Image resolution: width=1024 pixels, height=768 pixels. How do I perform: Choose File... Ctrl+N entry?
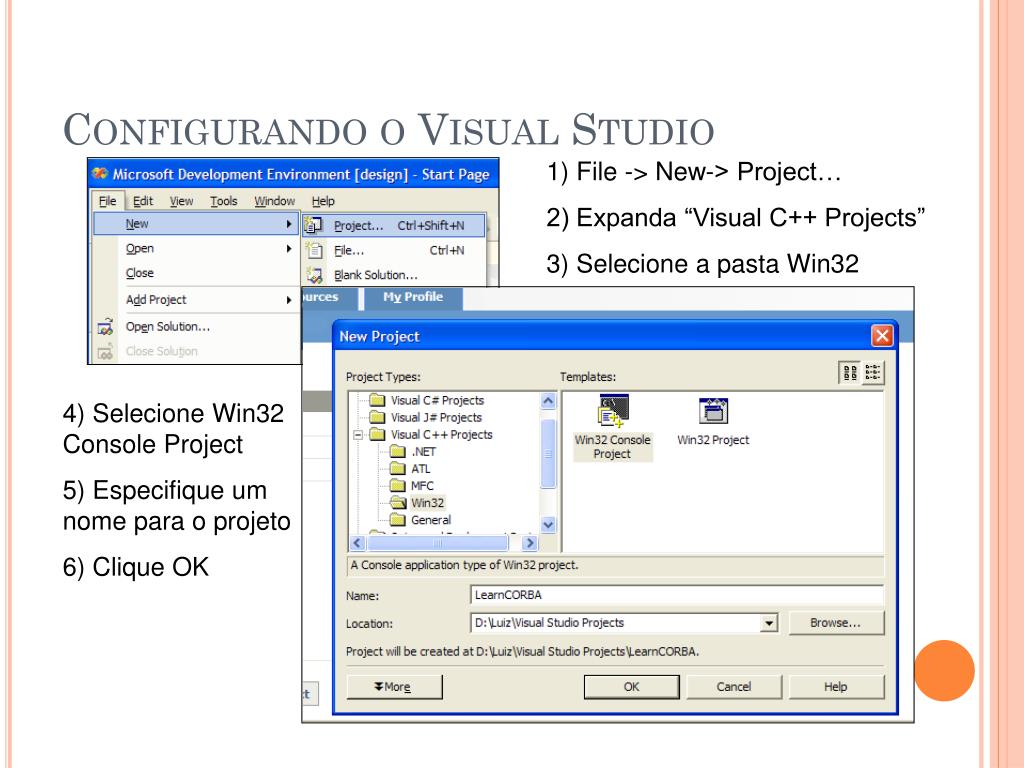click(394, 250)
